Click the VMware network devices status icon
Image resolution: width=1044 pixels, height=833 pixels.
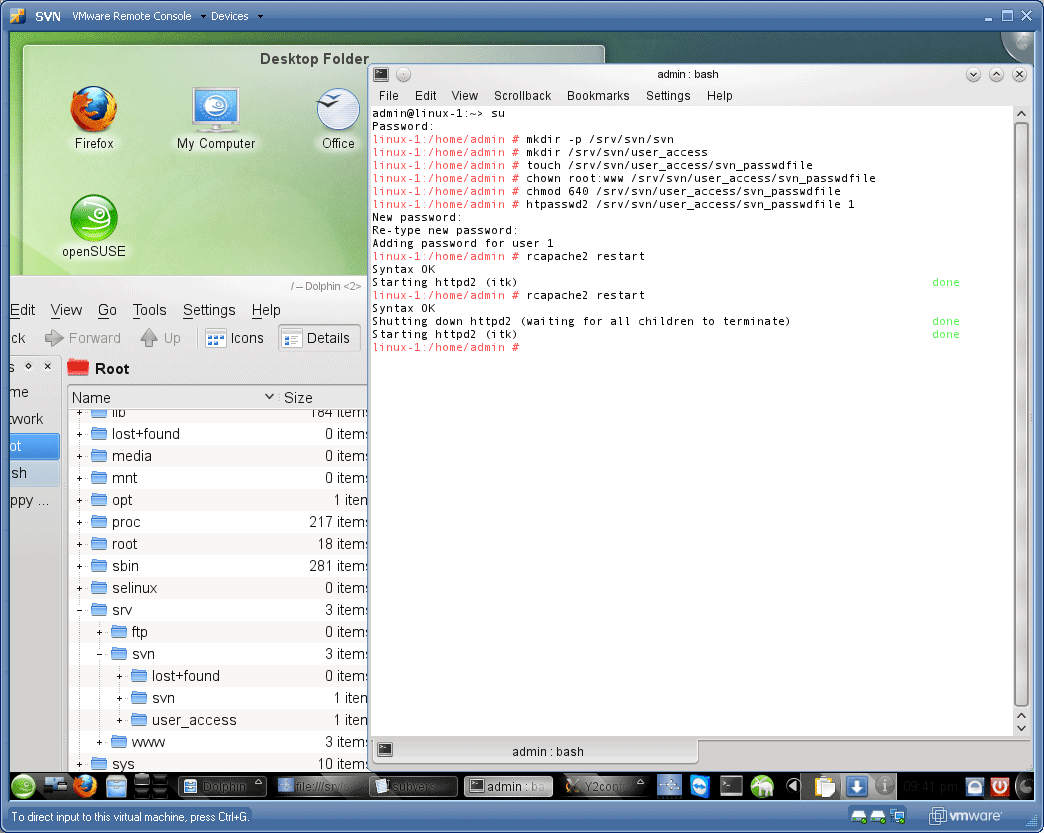tap(897, 816)
